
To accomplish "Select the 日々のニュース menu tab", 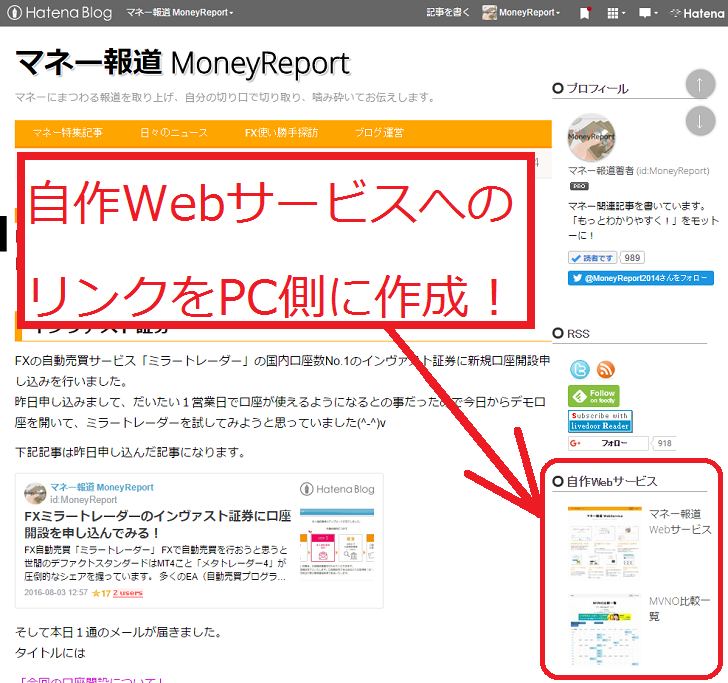I will point(174,133).
